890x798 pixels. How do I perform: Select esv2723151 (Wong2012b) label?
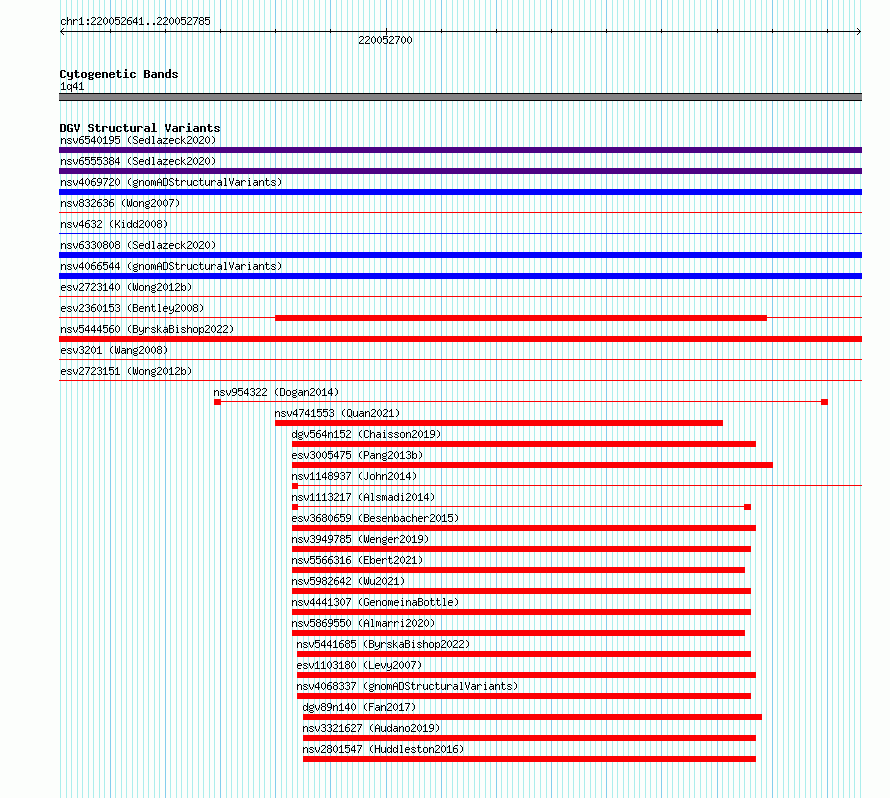[x=126, y=371]
